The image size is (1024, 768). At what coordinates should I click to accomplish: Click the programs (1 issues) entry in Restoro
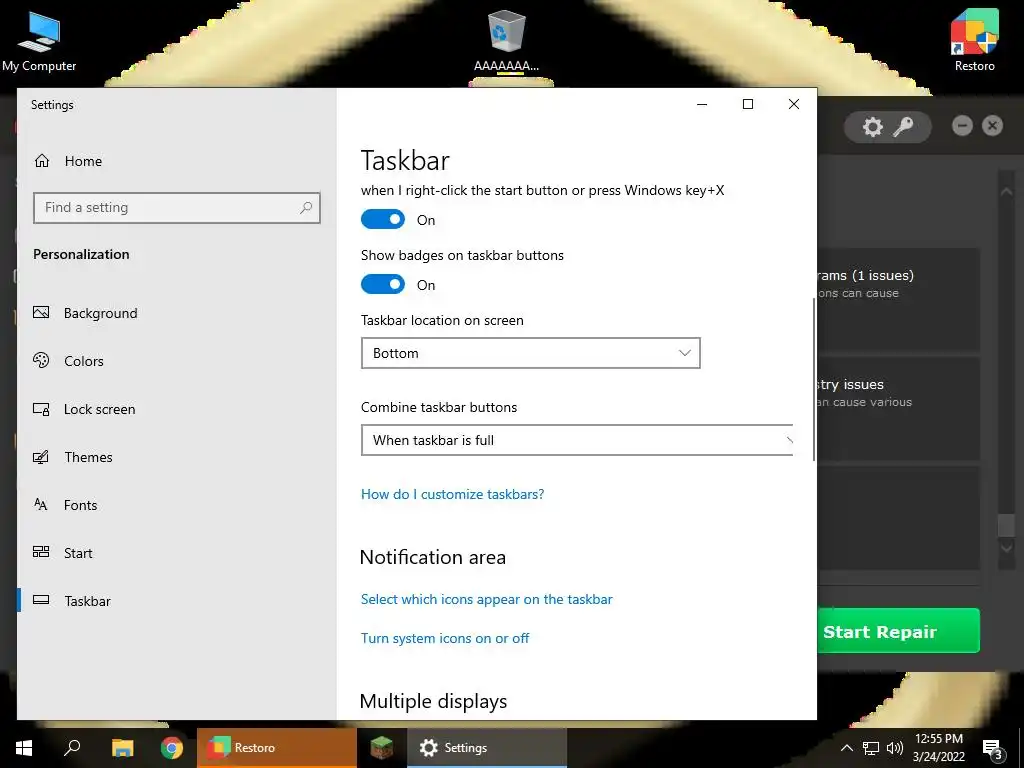click(x=898, y=299)
